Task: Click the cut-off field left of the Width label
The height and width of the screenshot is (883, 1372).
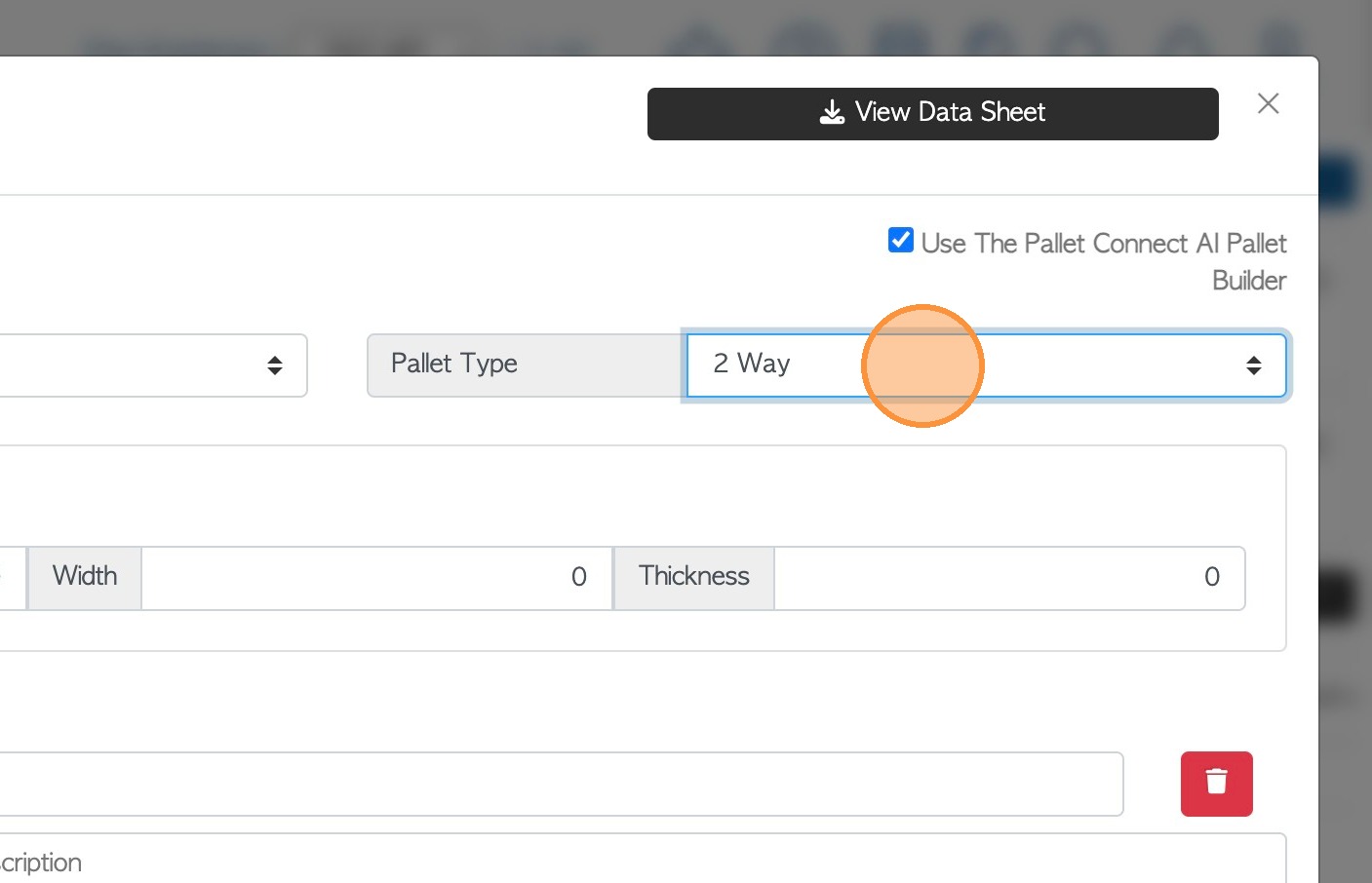Action: [x=12, y=578]
